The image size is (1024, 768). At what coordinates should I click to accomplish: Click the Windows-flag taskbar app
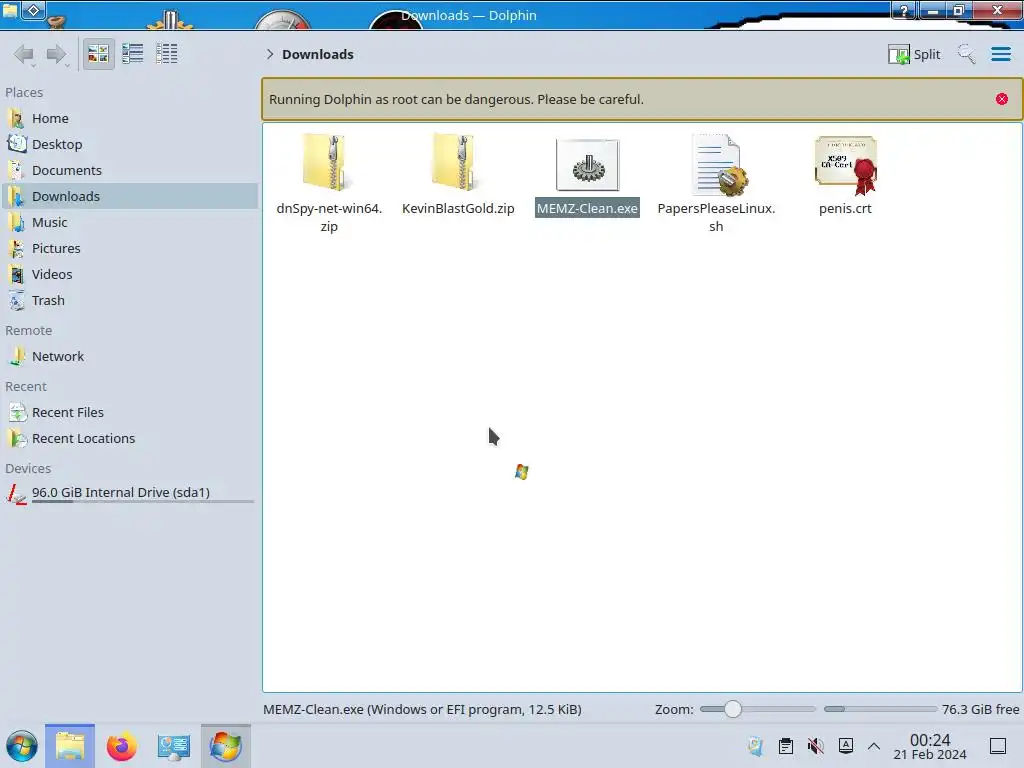225,746
